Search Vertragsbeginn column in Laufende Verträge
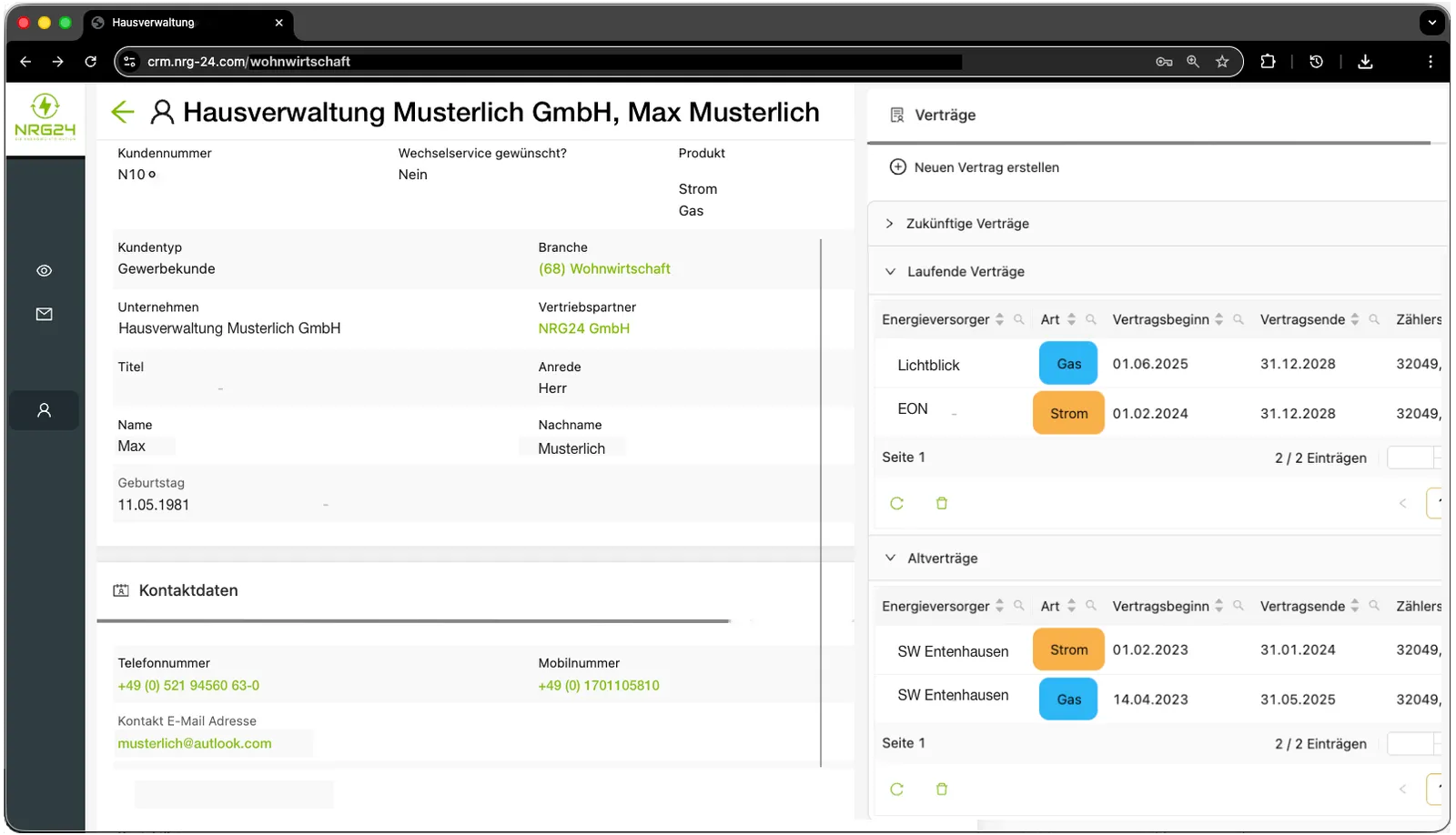 [x=1239, y=319]
